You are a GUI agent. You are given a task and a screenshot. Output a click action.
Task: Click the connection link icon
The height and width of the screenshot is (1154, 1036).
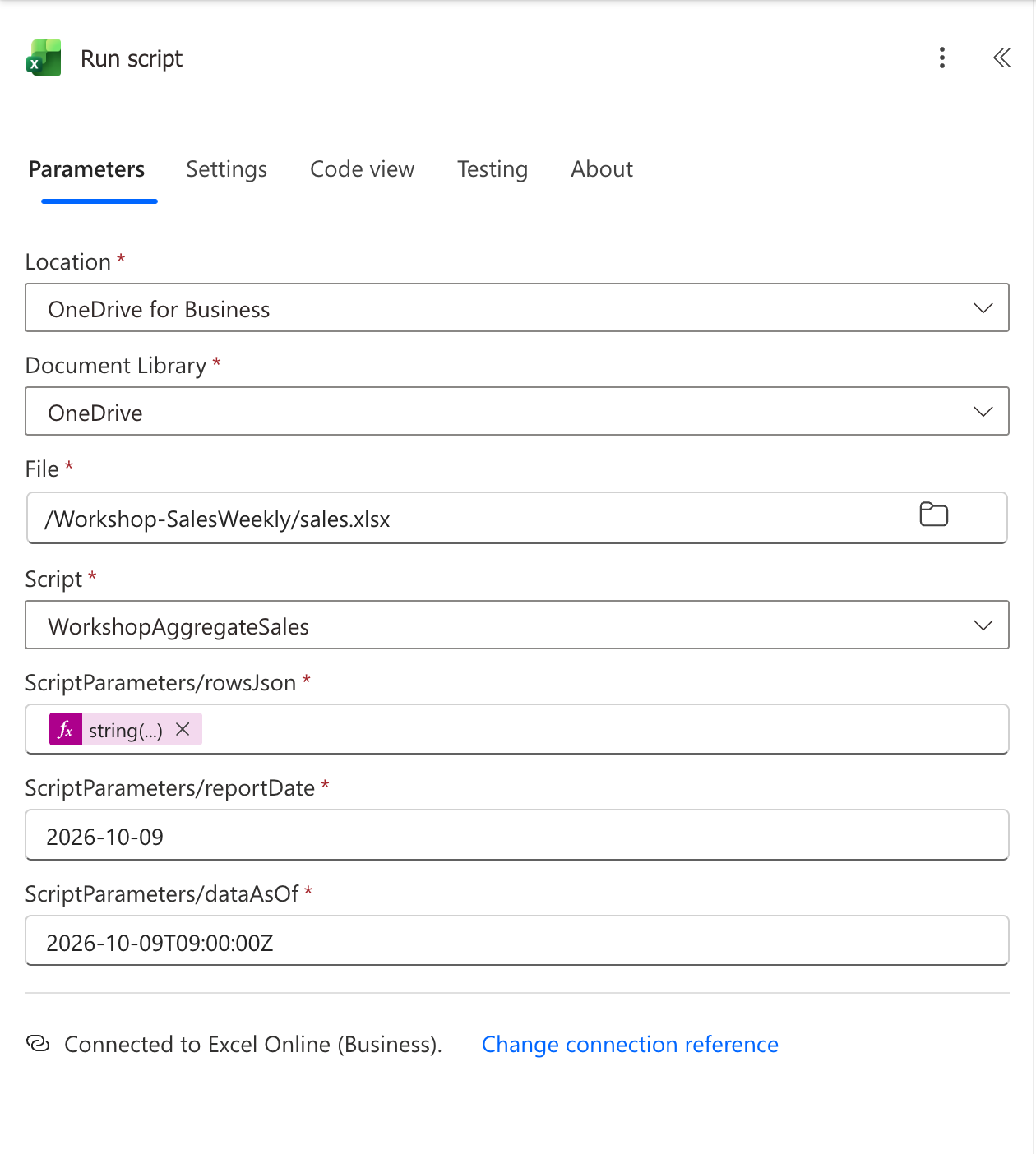pos(38,1043)
